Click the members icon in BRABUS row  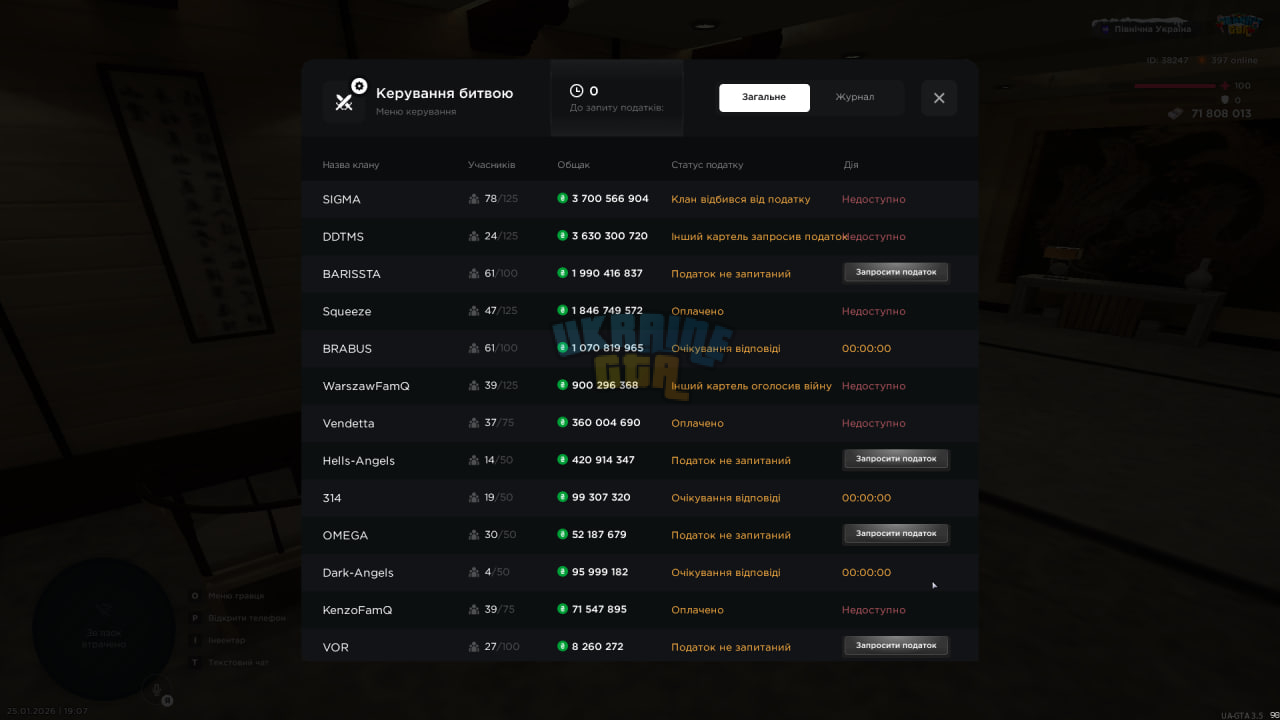(x=474, y=348)
